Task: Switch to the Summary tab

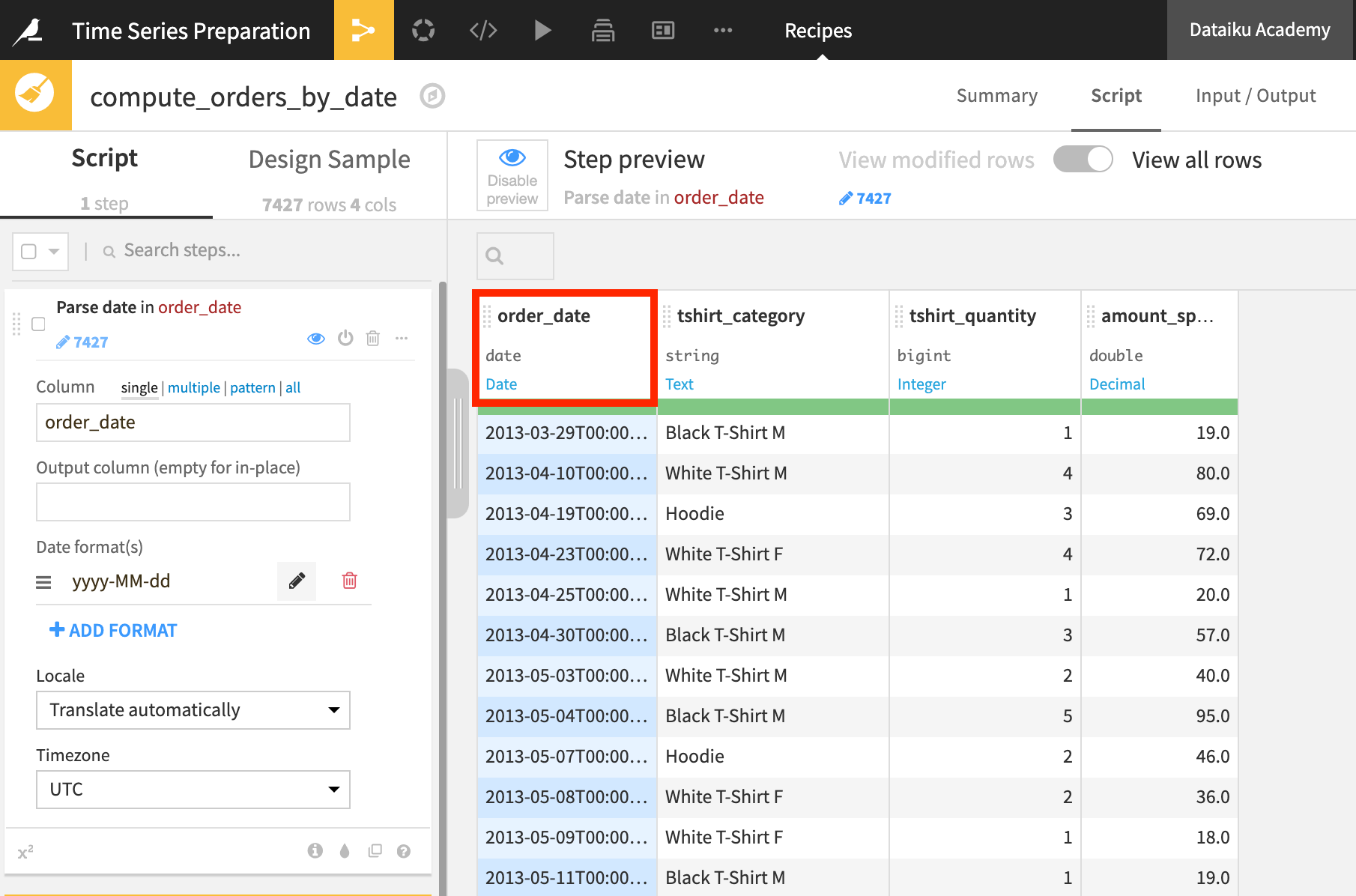Action: click(996, 96)
